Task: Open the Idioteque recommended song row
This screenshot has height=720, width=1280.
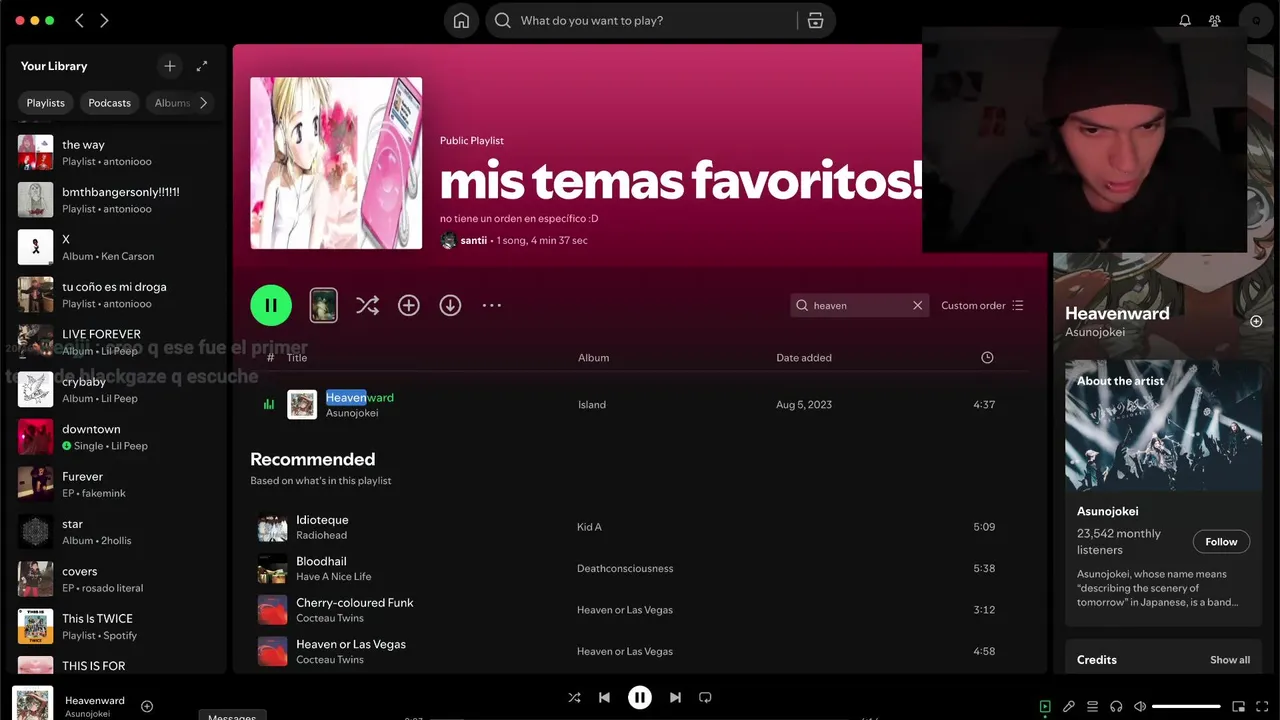Action: point(640,527)
